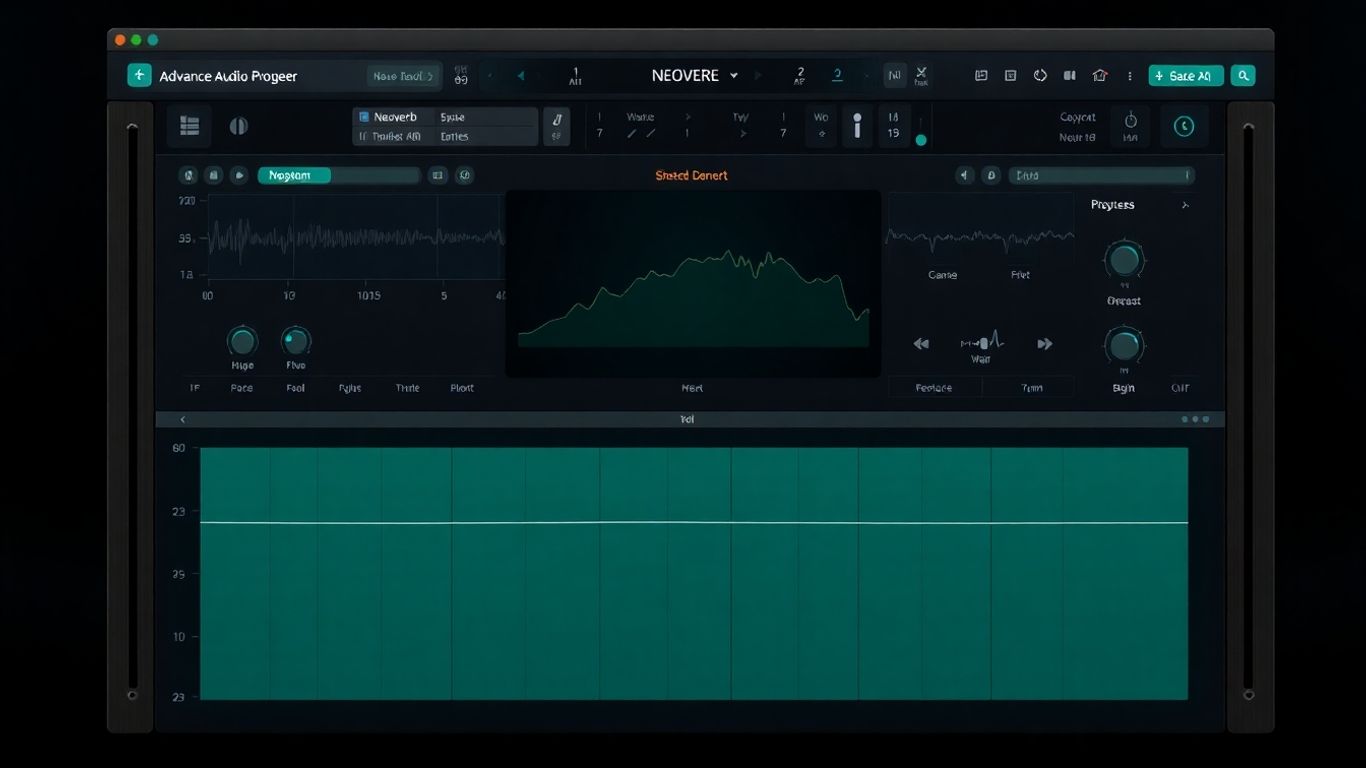Click the search magnifier icon top right
Screen dimensions: 1366x768
[1243, 75]
